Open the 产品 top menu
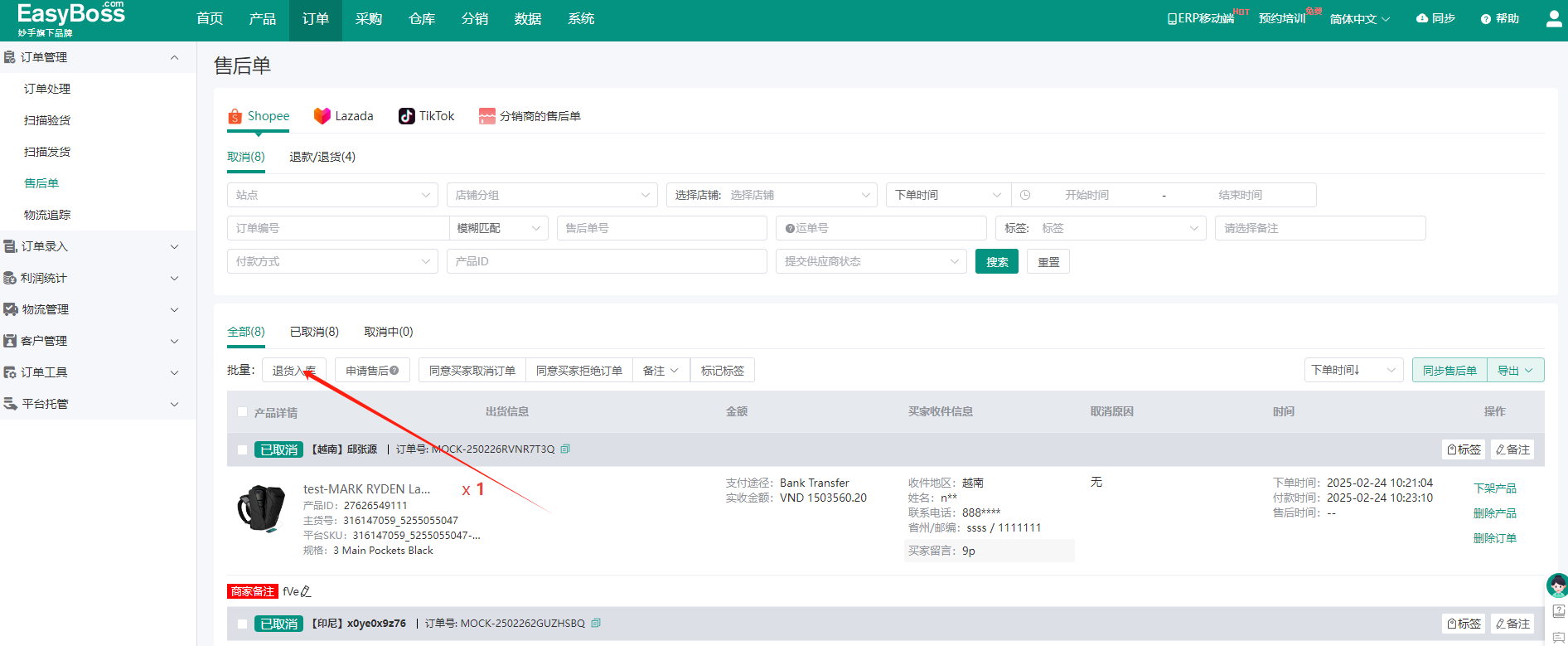 [263, 19]
